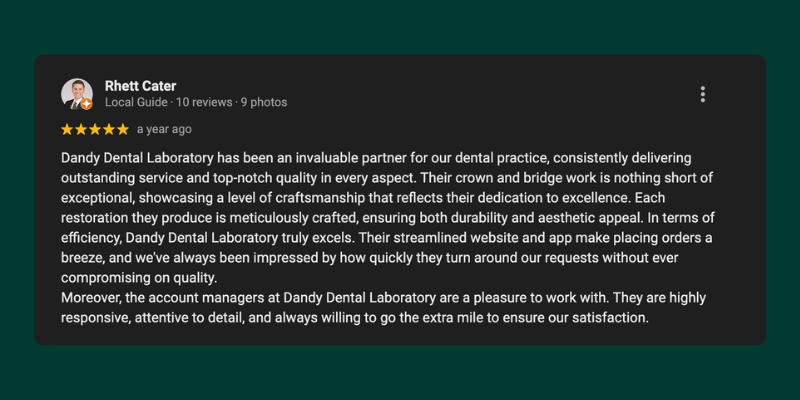Click the fourth yellow rating star
This screenshot has width=800, height=400.
(x=109, y=129)
